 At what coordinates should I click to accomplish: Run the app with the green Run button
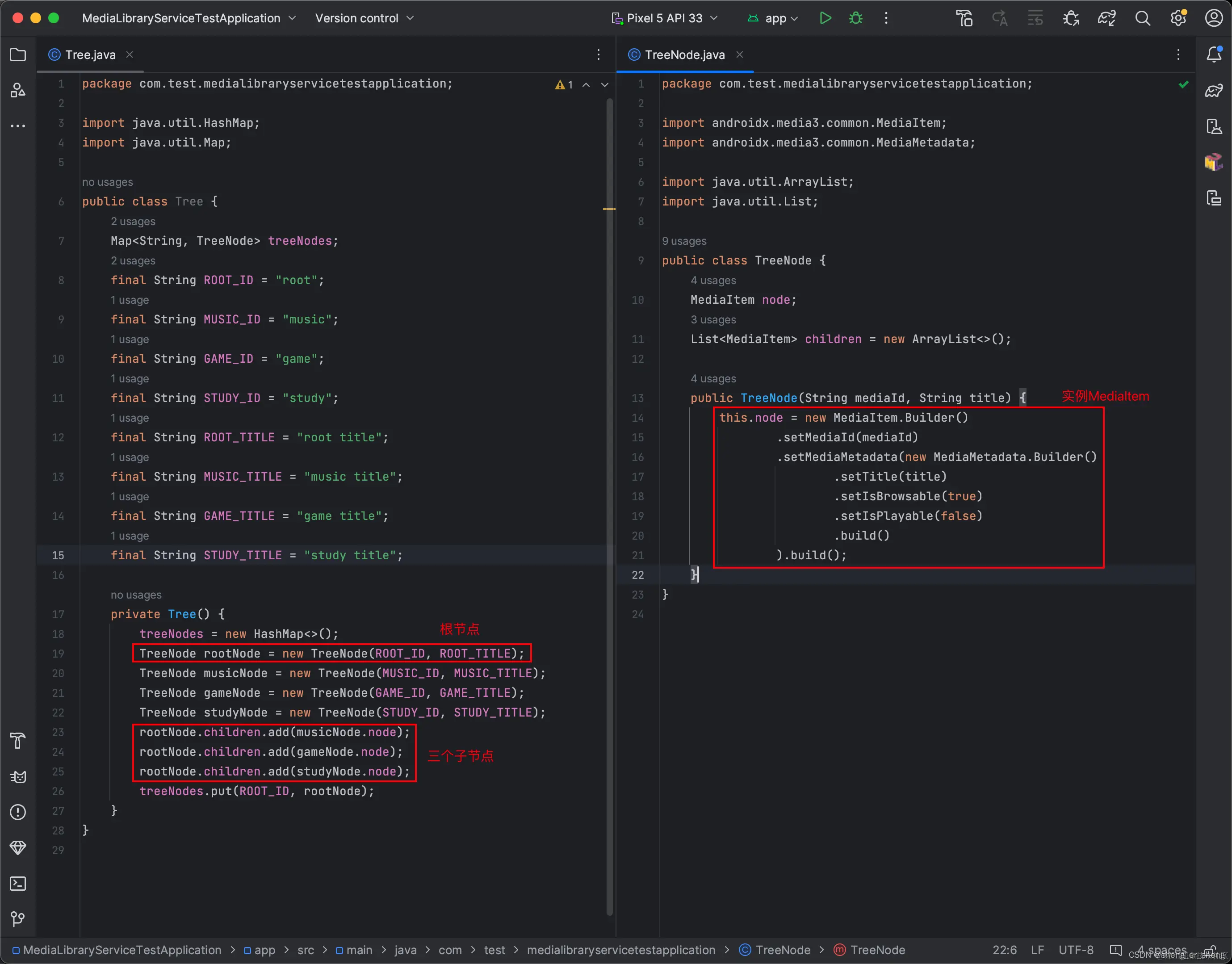click(x=825, y=18)
